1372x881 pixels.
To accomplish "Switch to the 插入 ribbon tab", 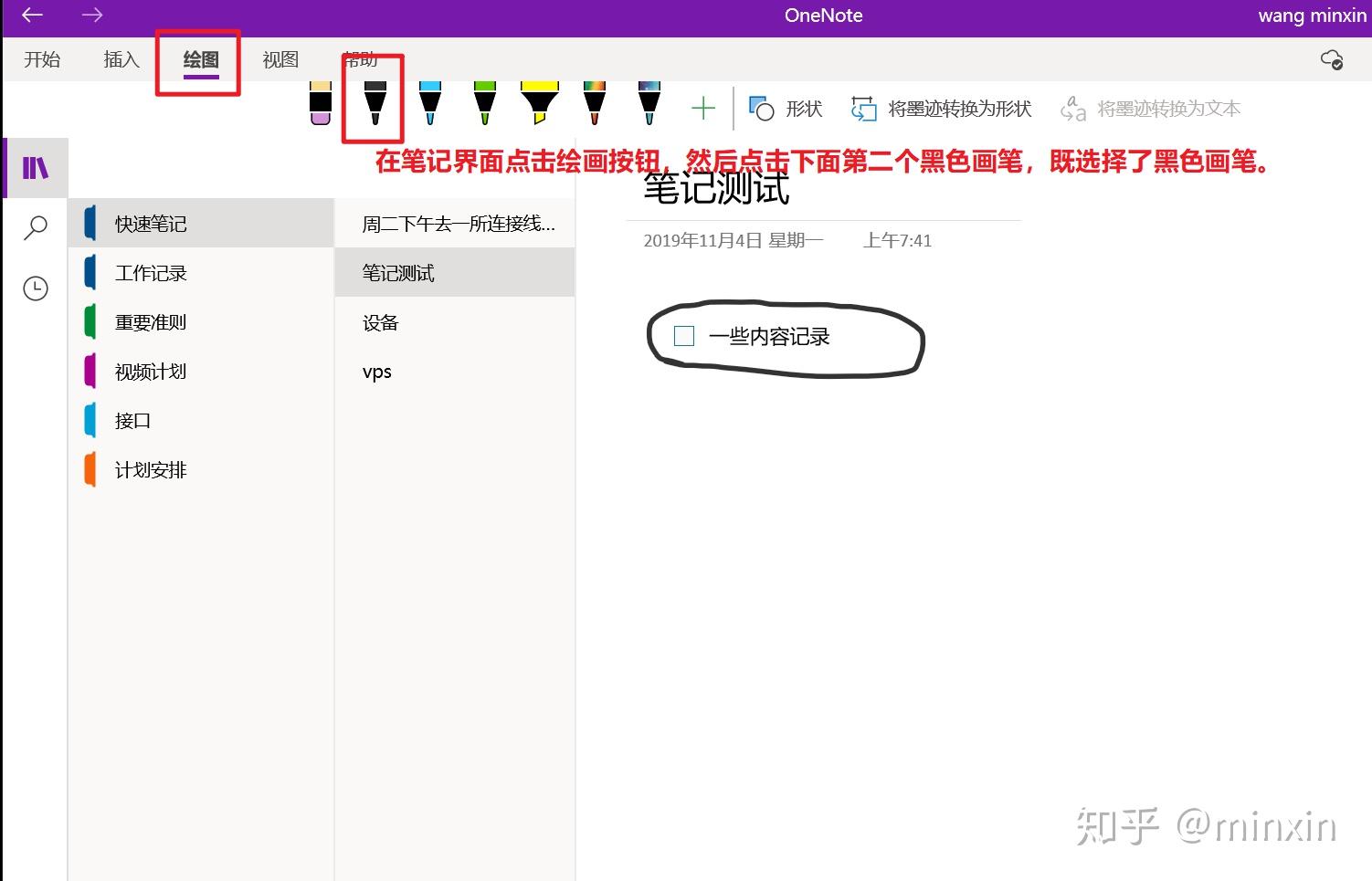I will point(121,58).
